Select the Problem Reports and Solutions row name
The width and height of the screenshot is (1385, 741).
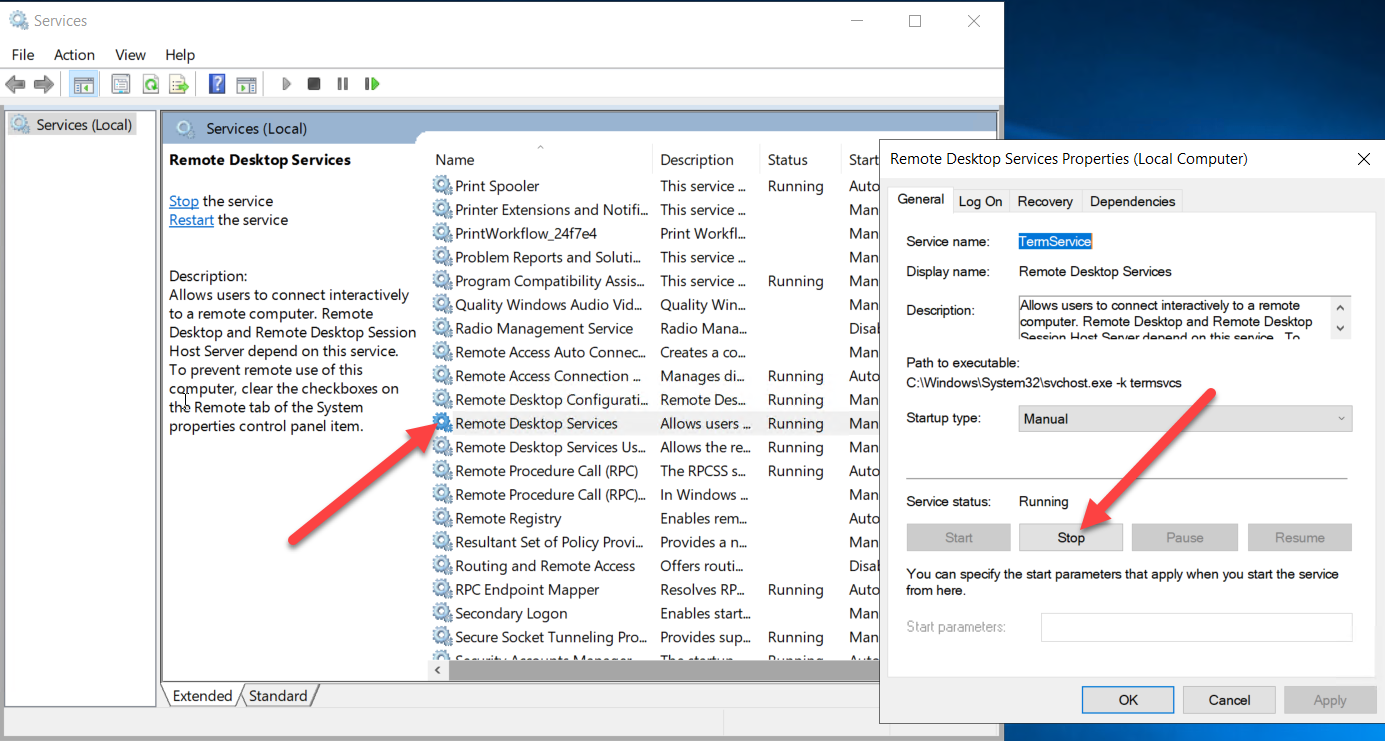coord(548,257)
